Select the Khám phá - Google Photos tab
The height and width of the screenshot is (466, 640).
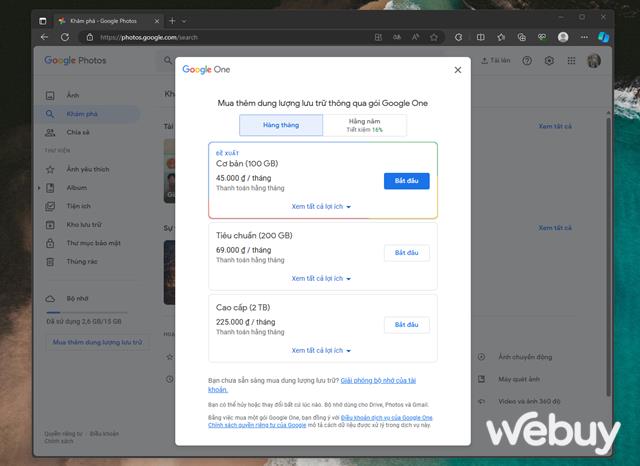108,21
